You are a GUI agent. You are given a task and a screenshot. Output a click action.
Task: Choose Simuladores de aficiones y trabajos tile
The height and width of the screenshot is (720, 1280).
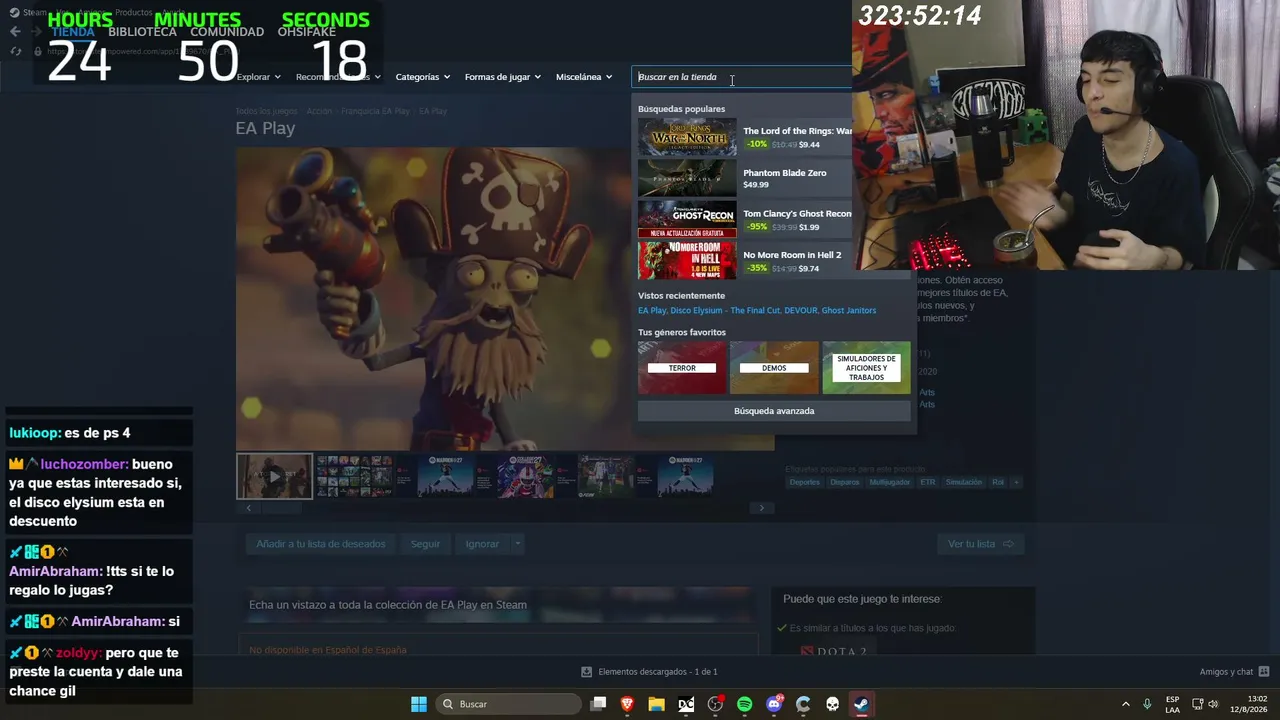(x=866, y=368)
